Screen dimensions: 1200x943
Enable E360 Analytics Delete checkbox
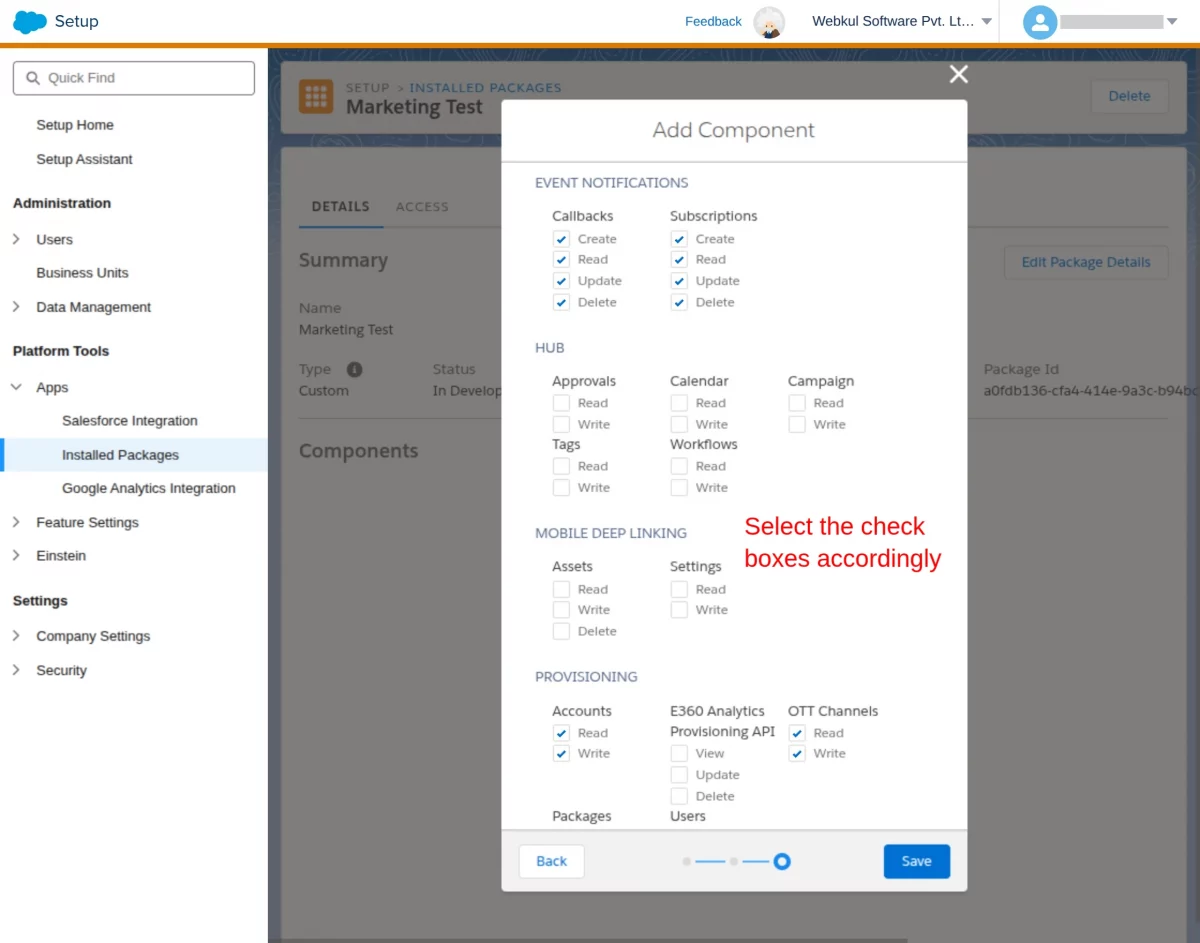coord(679,796)
